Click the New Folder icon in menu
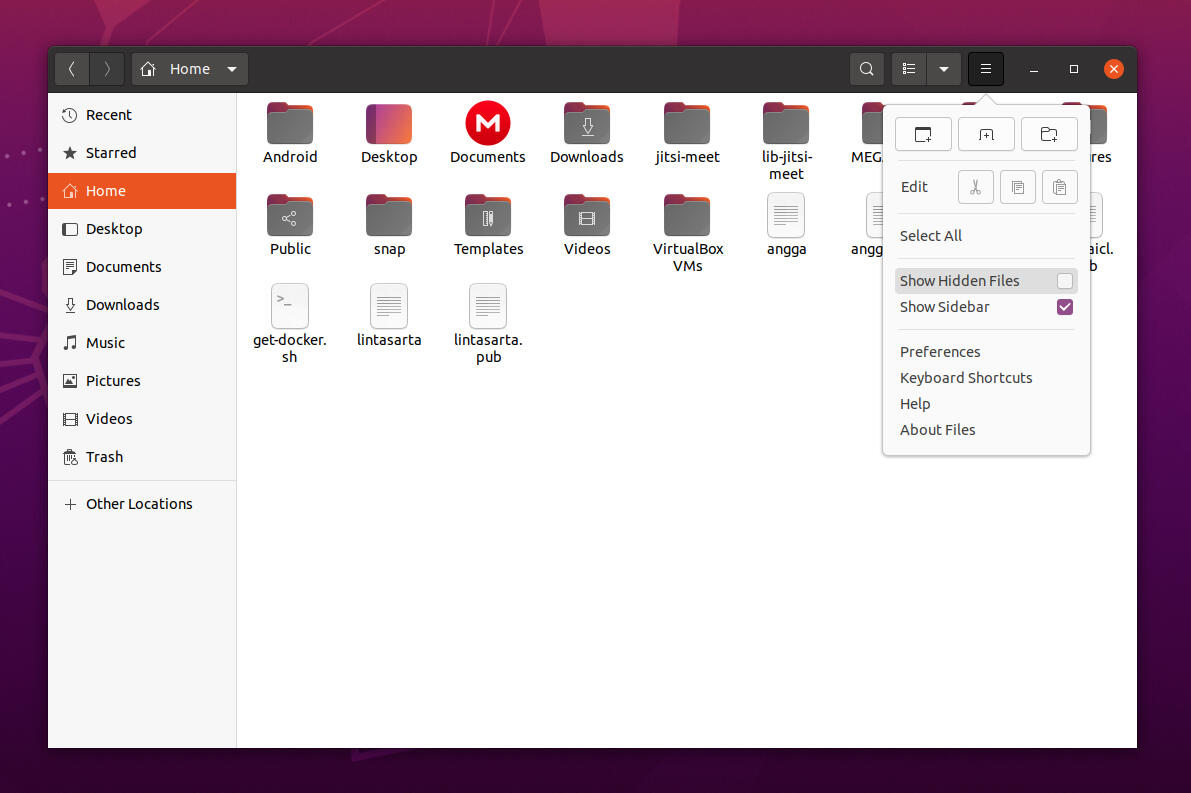1191x793 pixels. 1049,134
